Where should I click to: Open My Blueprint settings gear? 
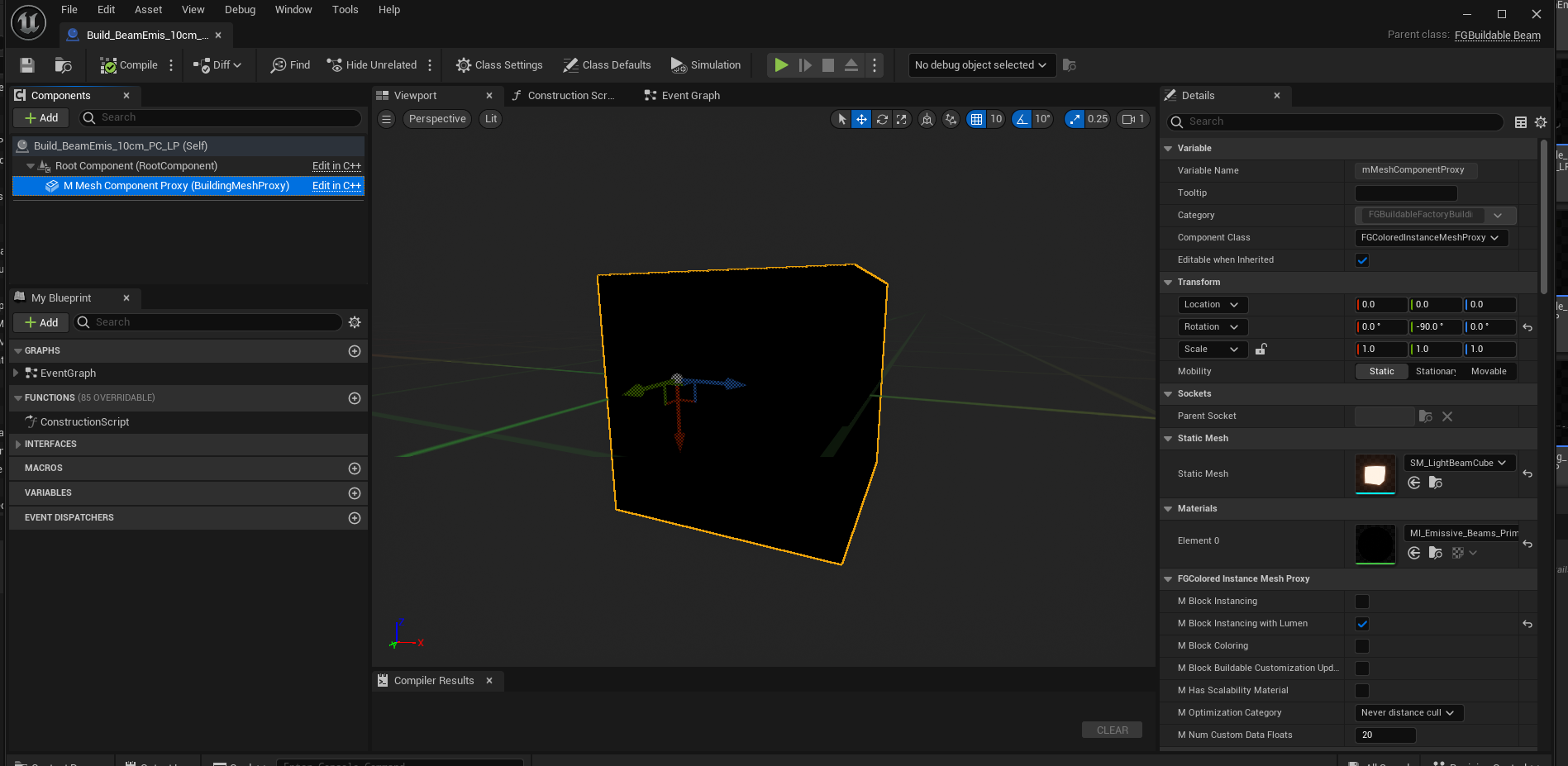tap(355, 322)
